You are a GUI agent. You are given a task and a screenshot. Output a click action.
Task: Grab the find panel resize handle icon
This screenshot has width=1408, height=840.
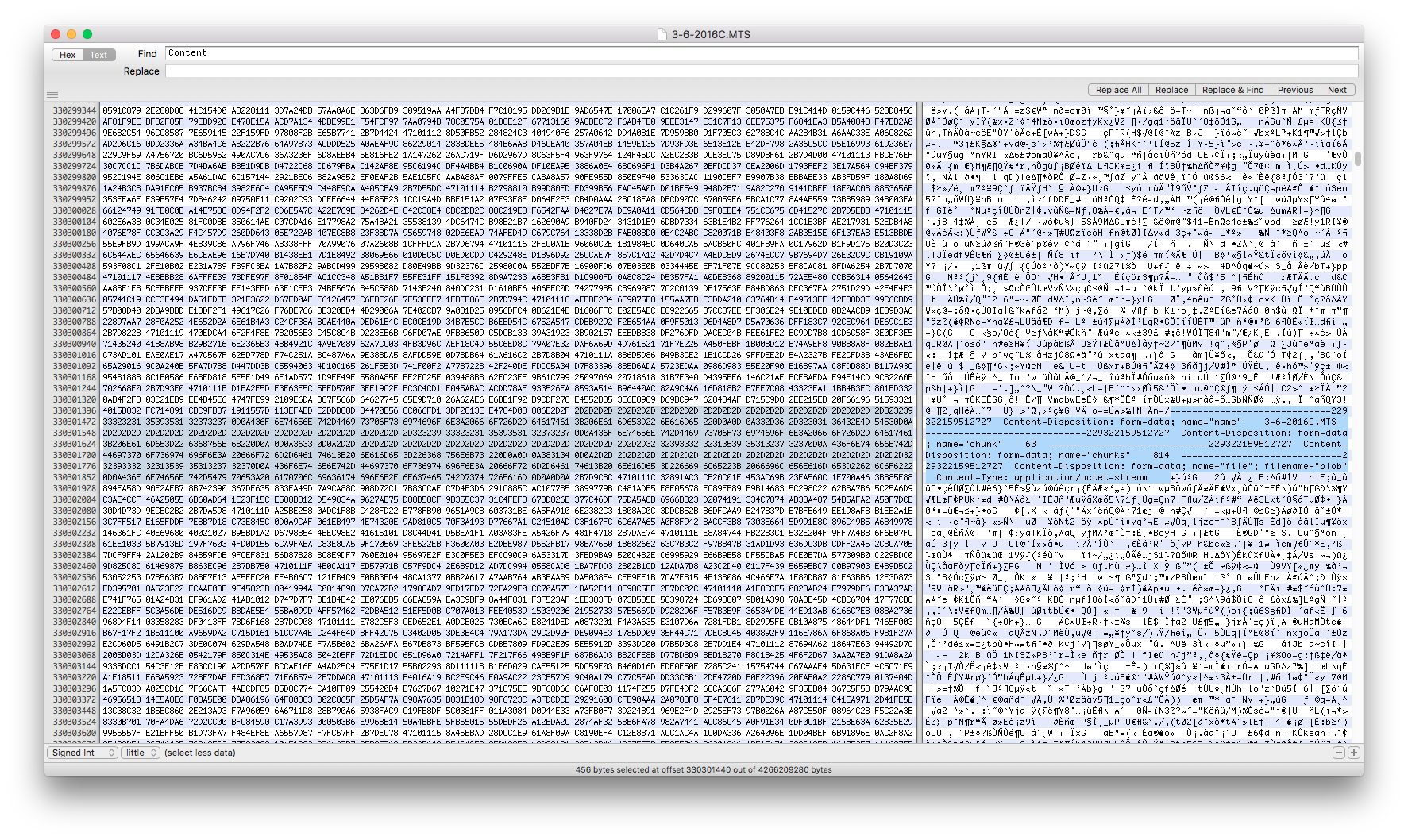(52, 94)
